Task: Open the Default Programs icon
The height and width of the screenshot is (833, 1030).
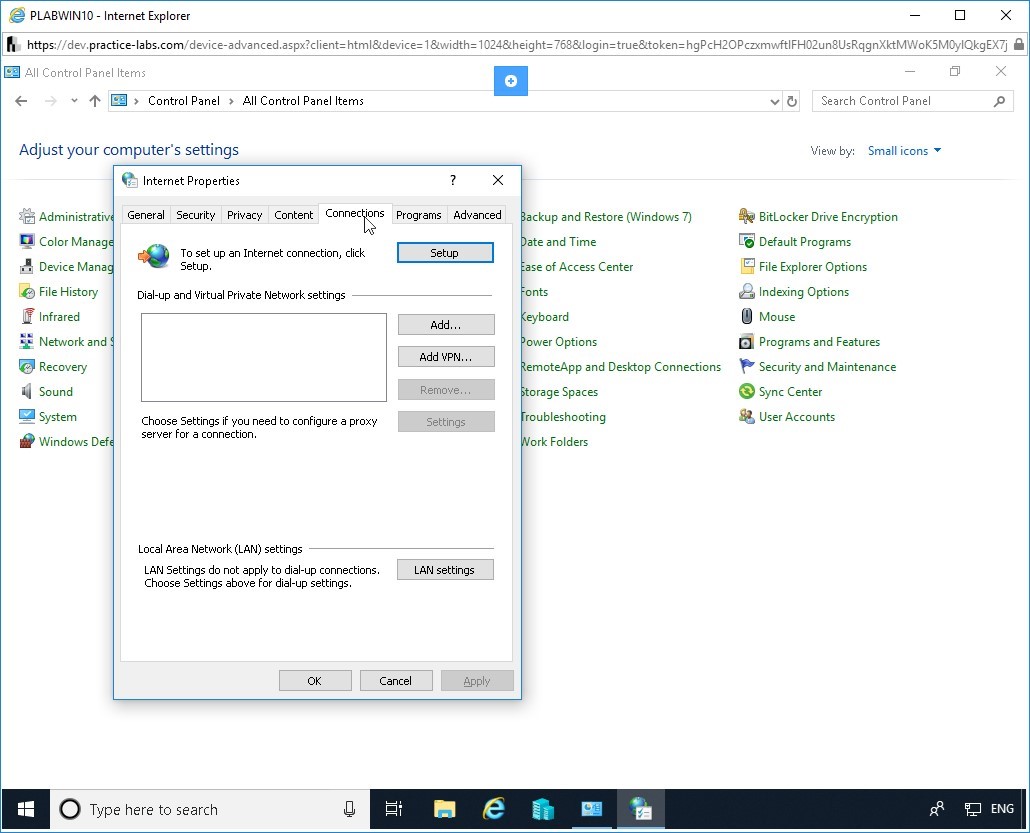Action: pos(747,241)
